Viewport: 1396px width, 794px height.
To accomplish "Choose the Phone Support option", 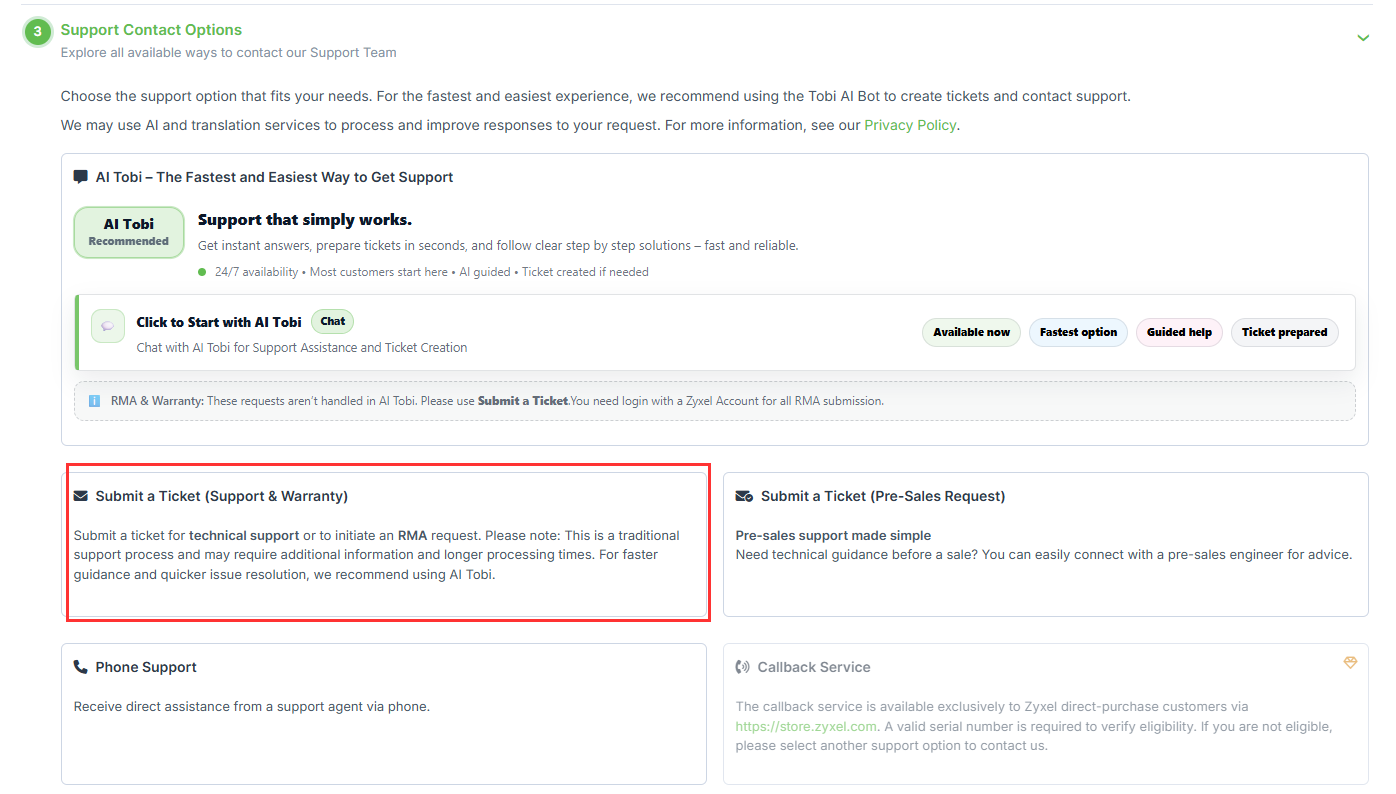I will pyautogui.click(x=384, y=714).
